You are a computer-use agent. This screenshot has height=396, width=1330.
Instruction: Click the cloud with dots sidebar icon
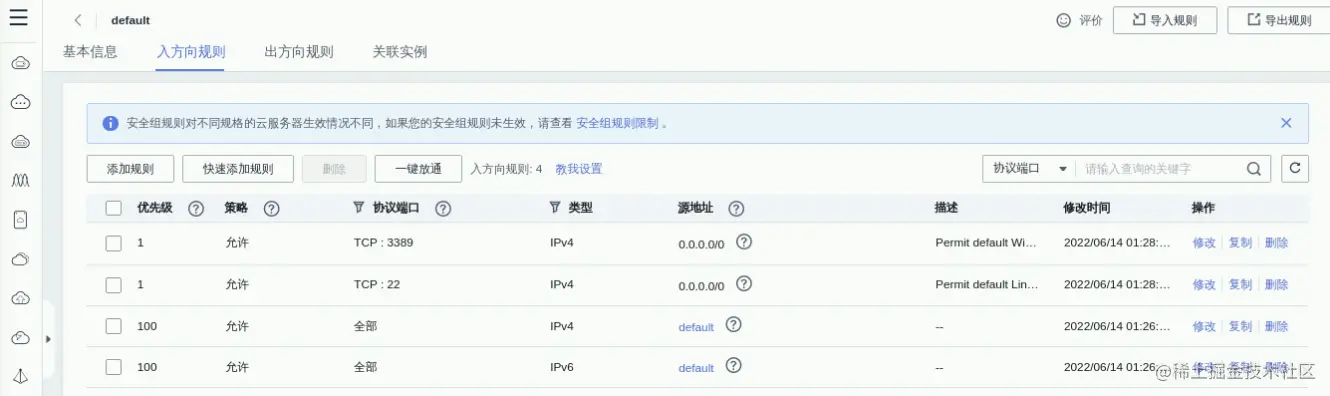[20, 102]
